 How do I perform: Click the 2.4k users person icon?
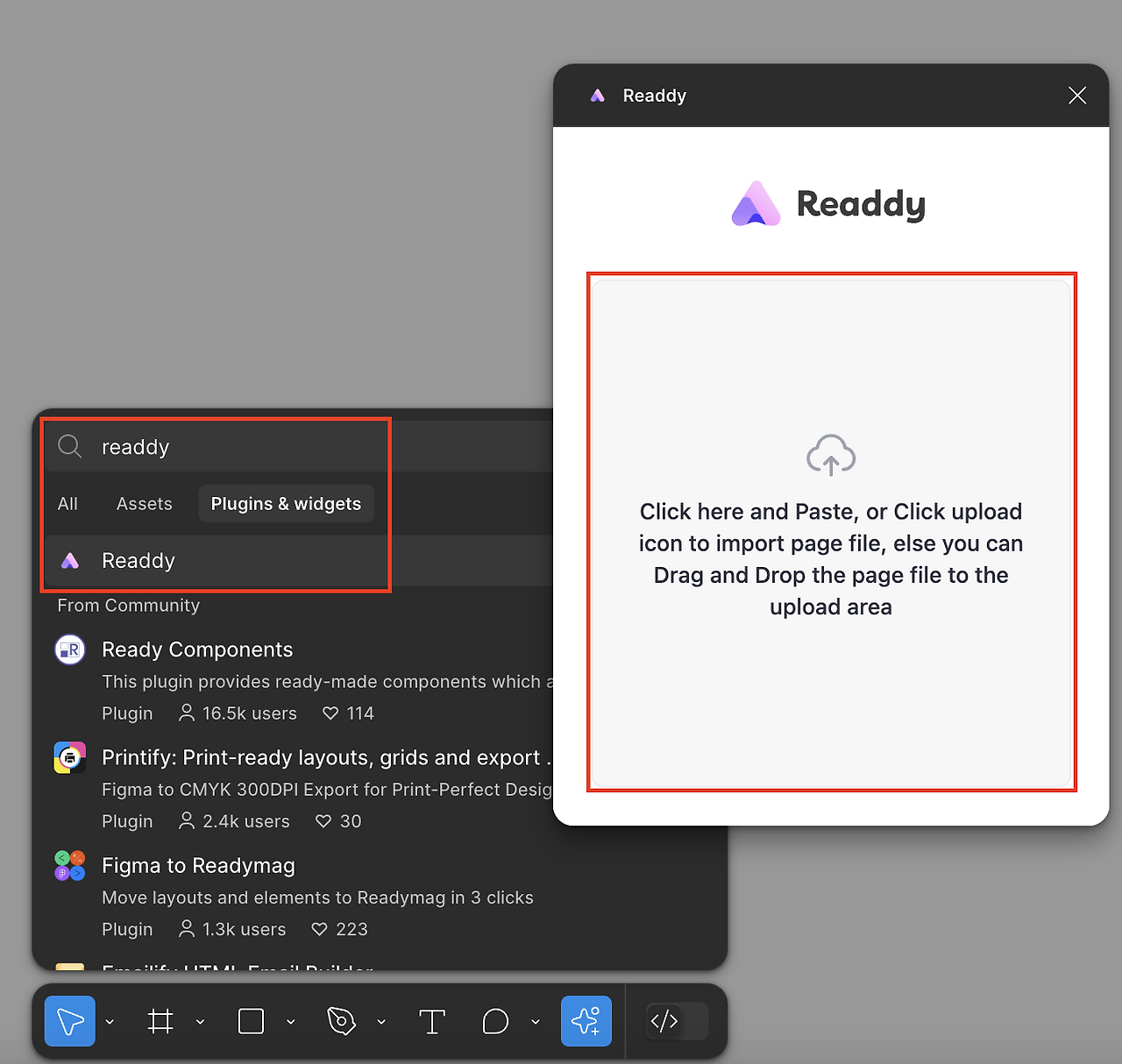point(187,820)
